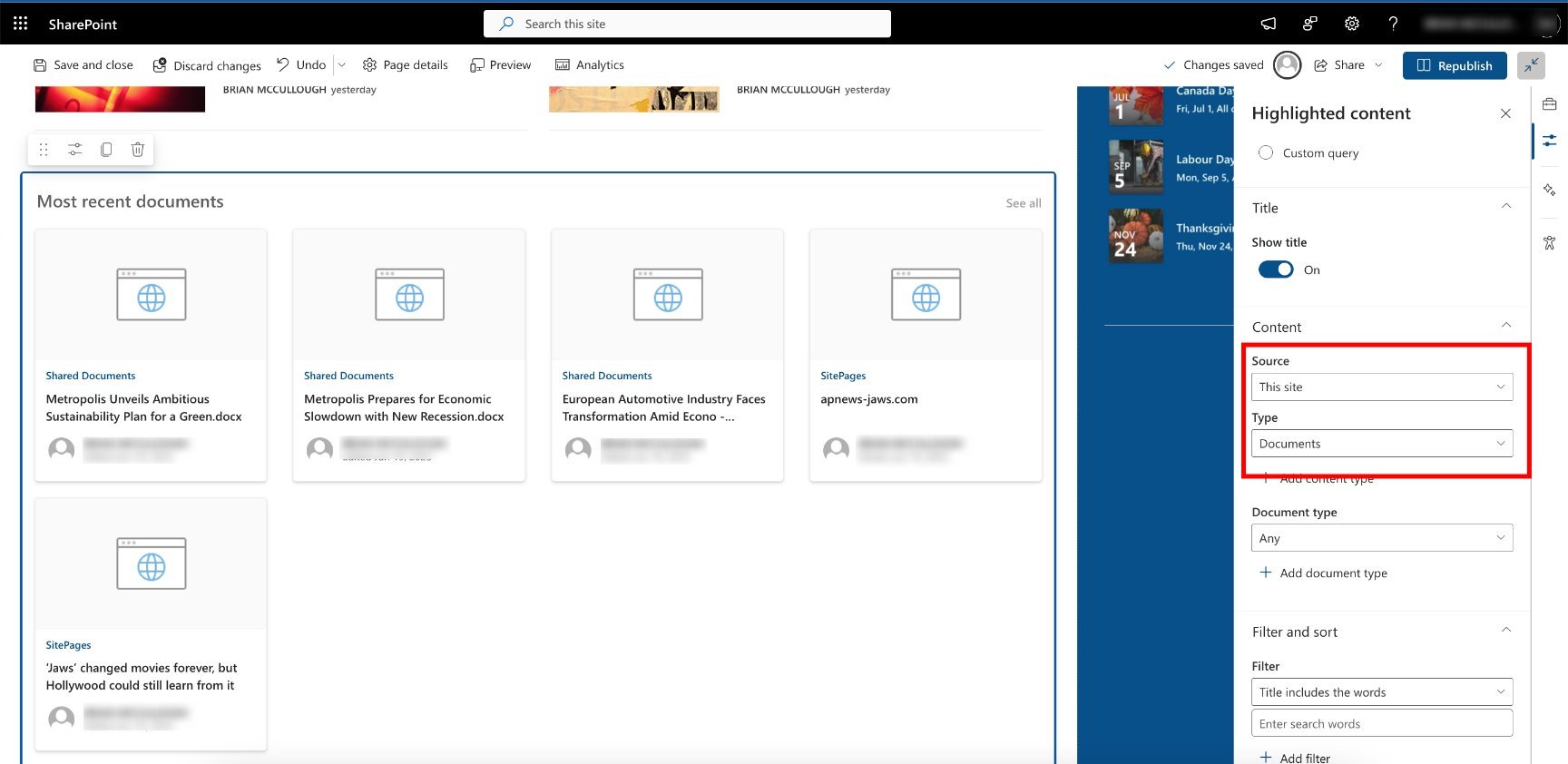This screenshot has width=1568, height=764.
Task: Click the delete web part trash icon
Action: click(138, 150)
